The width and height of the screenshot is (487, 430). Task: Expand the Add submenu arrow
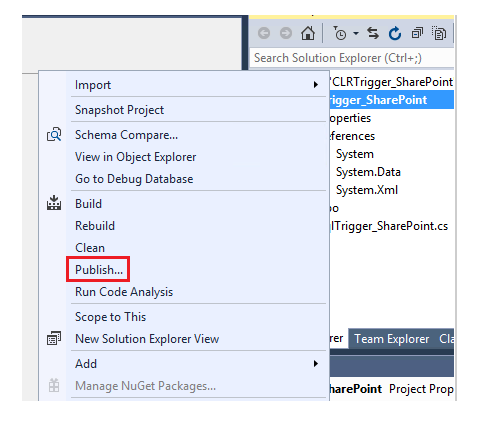tap(316, 363)
